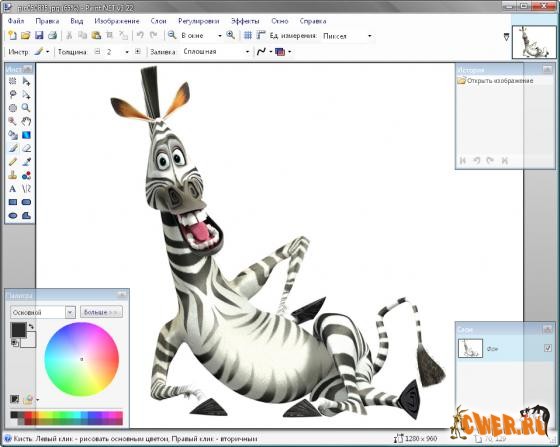Toggle visibility checkbox of Фон layer
Viewport: 560px width, 447px height.
click(x=548, y=348)
